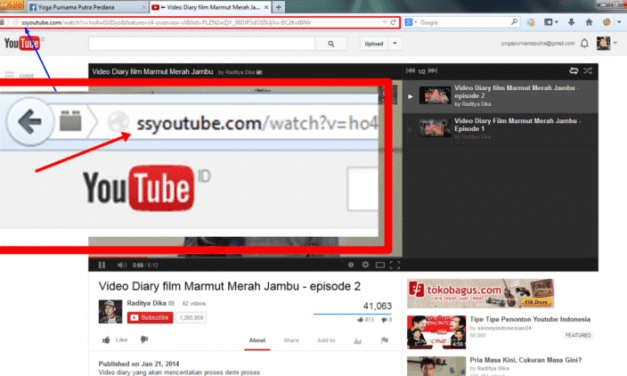The image size is (627, 376).
Task: Toggle playlist repeat loop
Action: coord(573,71)
